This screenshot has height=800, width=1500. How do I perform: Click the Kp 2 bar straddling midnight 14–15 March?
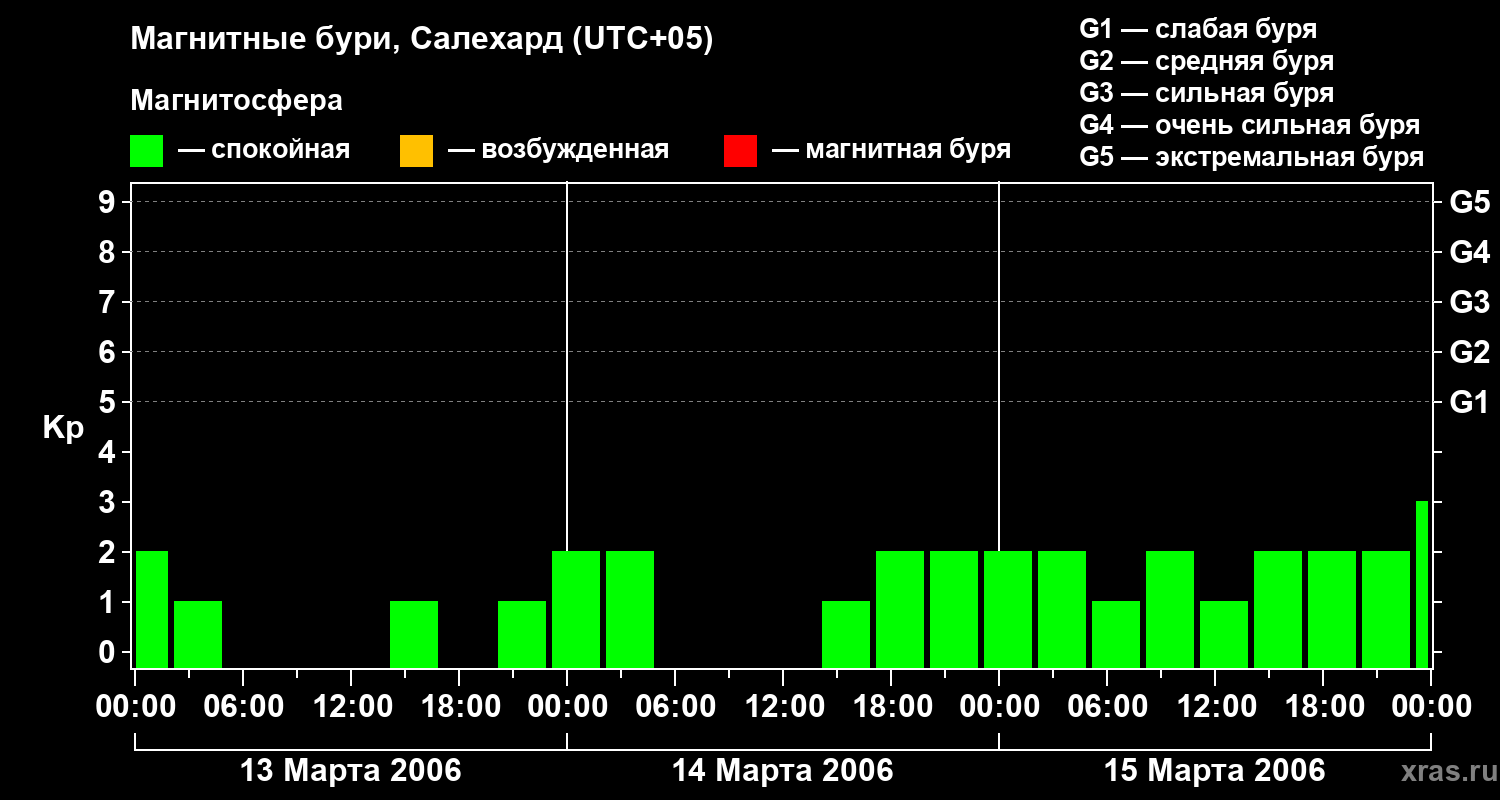click(1008, 609)
